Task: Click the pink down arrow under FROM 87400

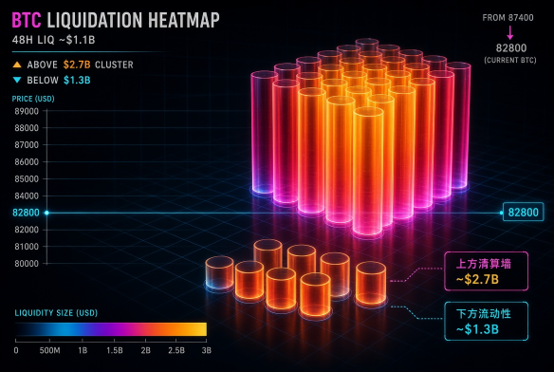Action: 510,33
